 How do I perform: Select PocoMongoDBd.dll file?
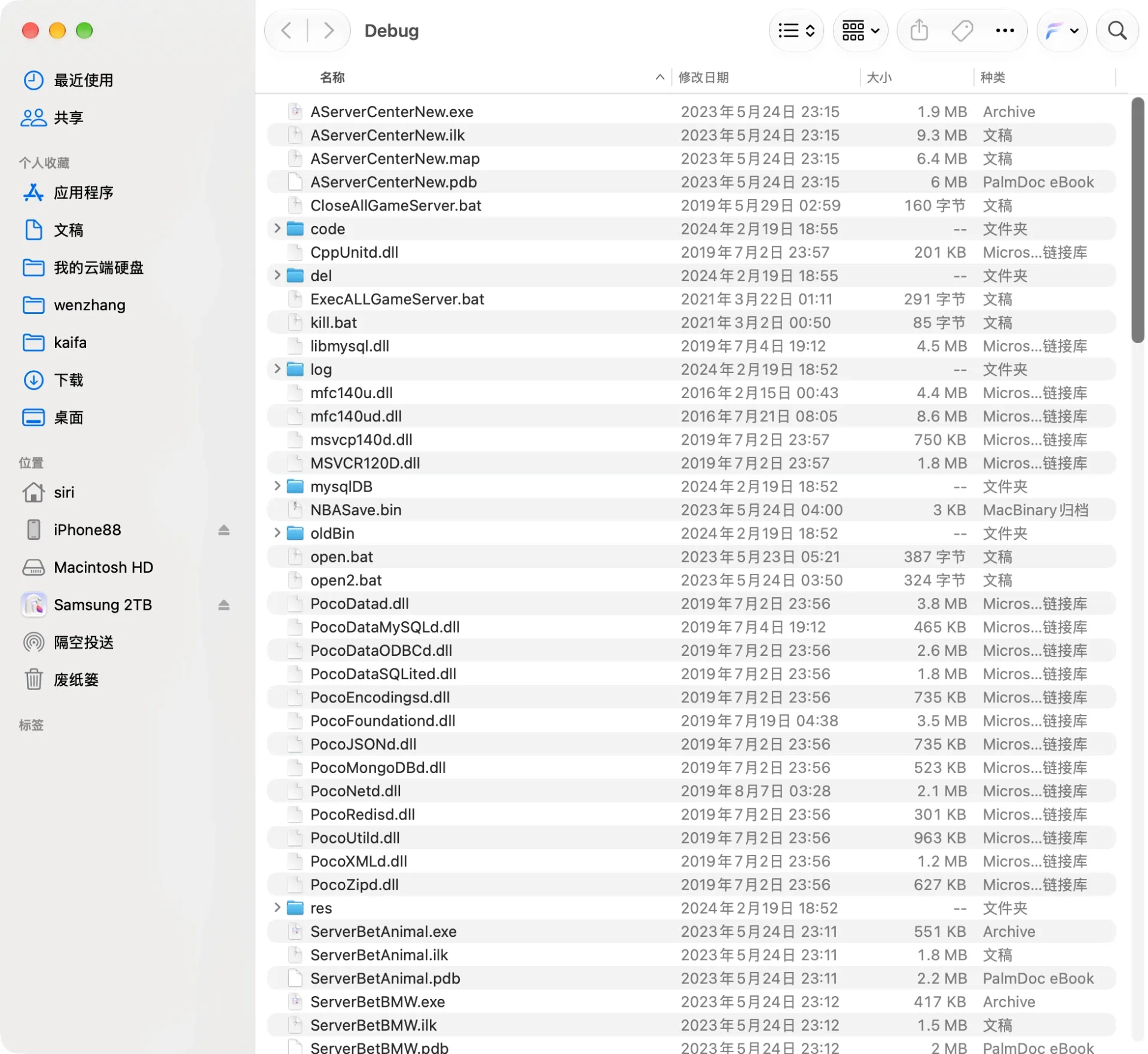point(691,768)
